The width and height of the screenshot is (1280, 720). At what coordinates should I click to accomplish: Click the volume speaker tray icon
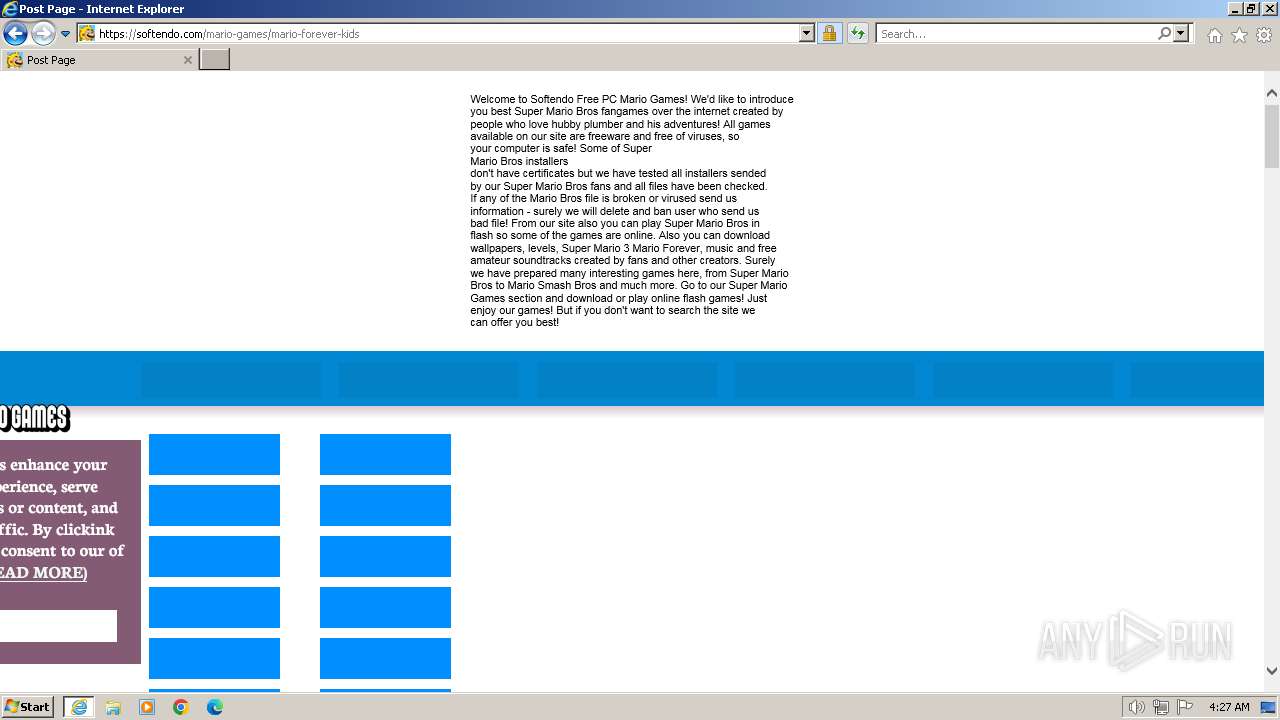(1137, 707)
